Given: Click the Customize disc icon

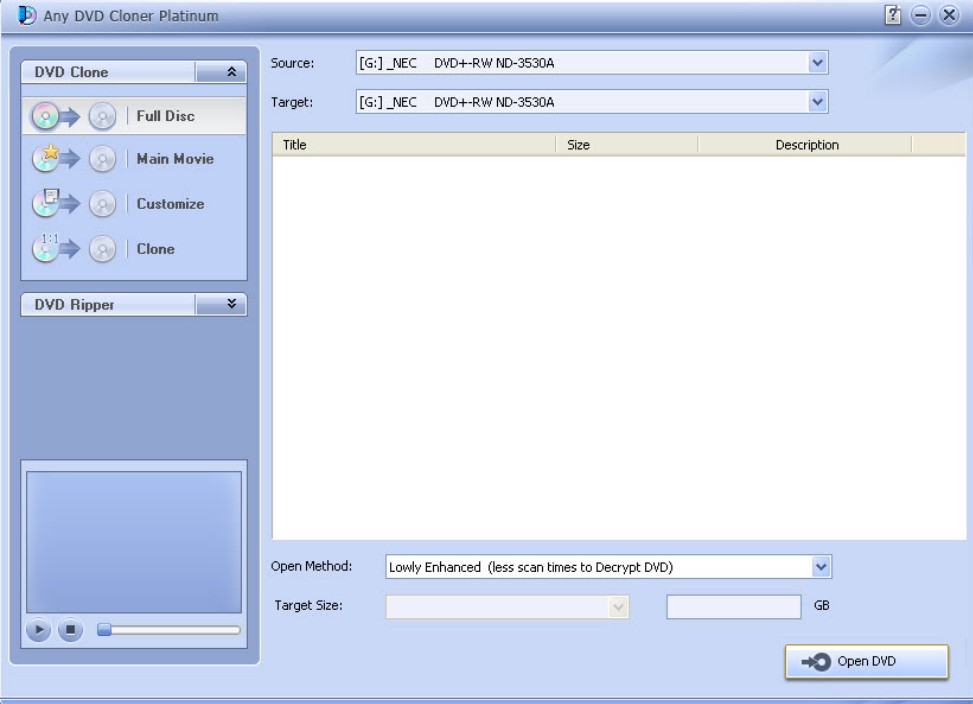Looking at the screenshot, I should (45, 203).
